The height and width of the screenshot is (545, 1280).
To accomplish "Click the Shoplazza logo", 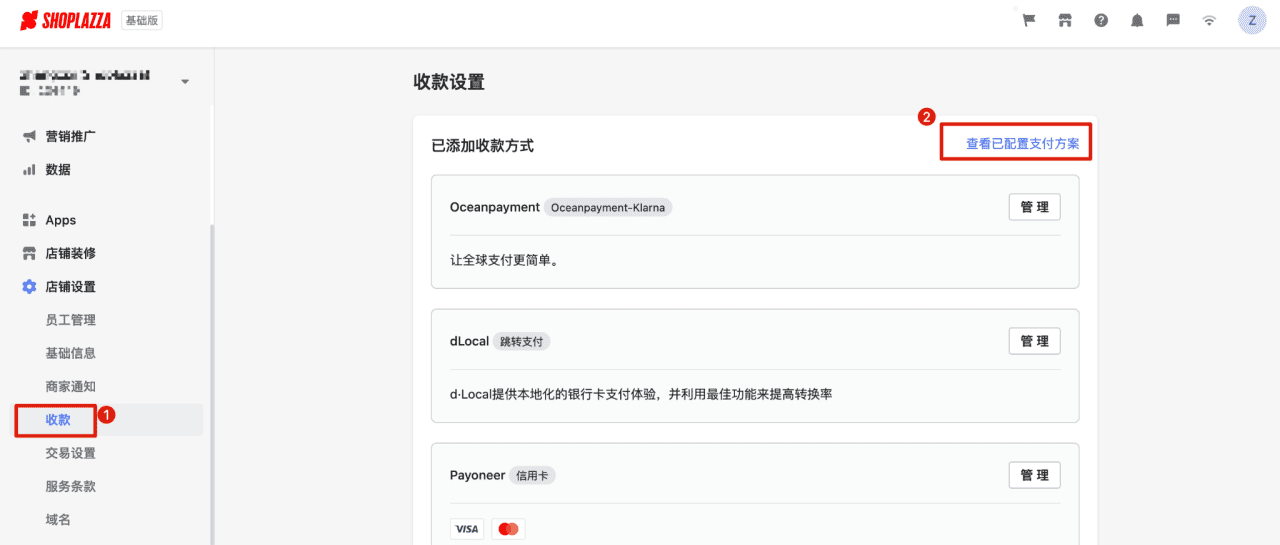I will coord(66,20).
